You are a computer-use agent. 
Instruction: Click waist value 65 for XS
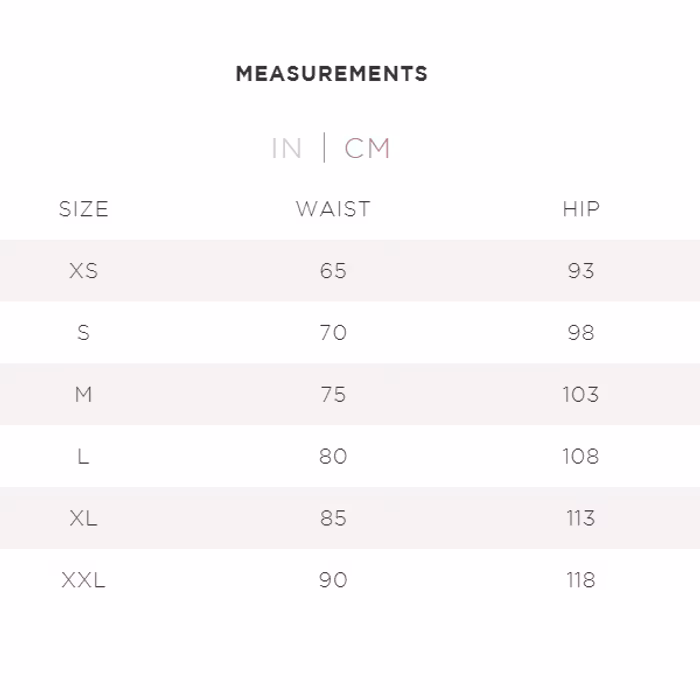(x=333, y=271)
